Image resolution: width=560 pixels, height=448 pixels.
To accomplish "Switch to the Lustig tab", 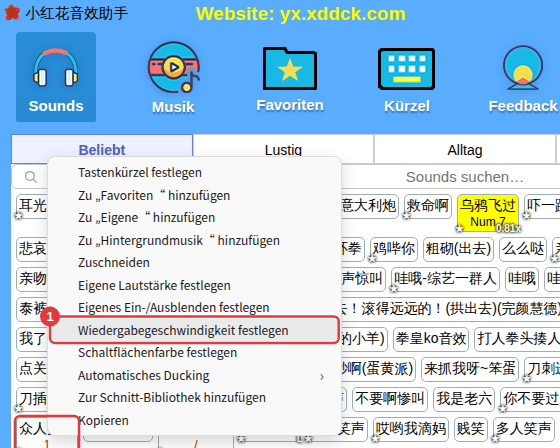I will click(283, 150).
